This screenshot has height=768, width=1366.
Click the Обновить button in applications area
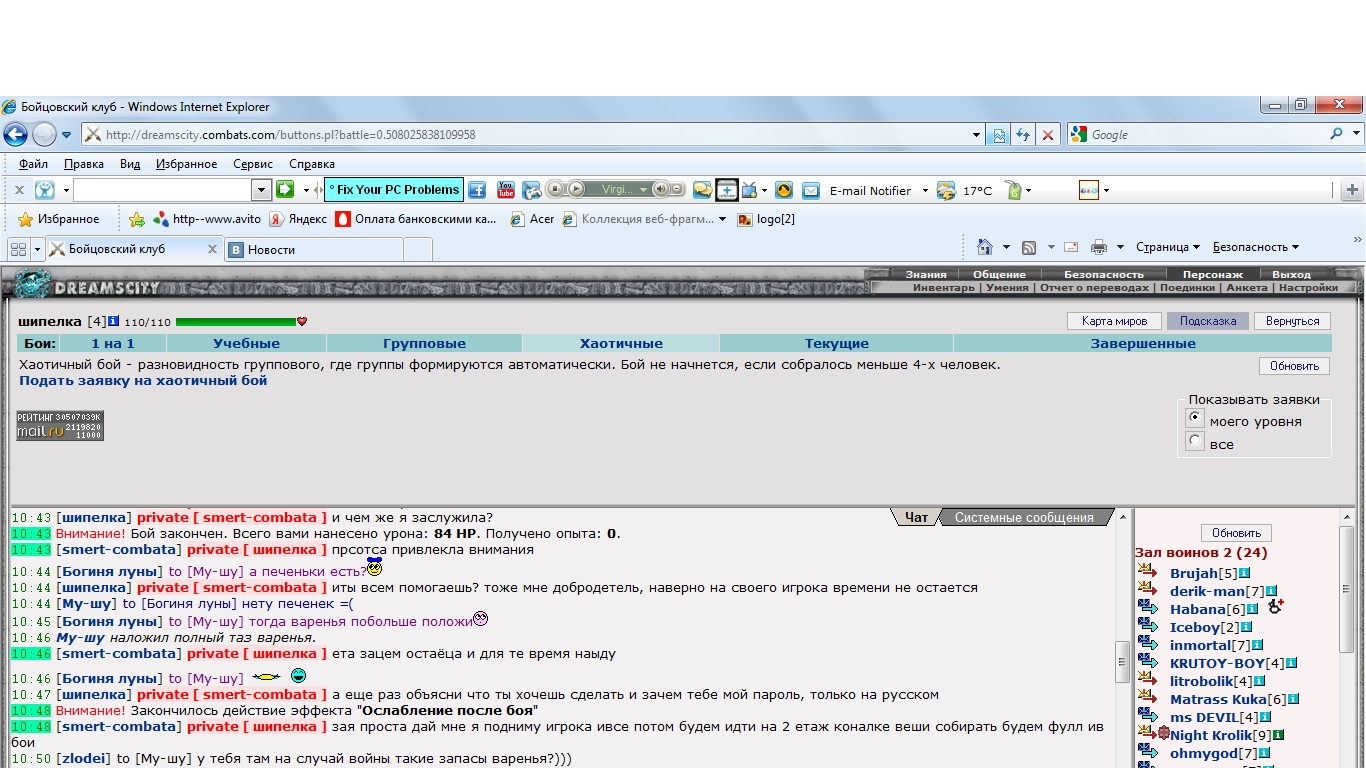tap(1294, 366)
